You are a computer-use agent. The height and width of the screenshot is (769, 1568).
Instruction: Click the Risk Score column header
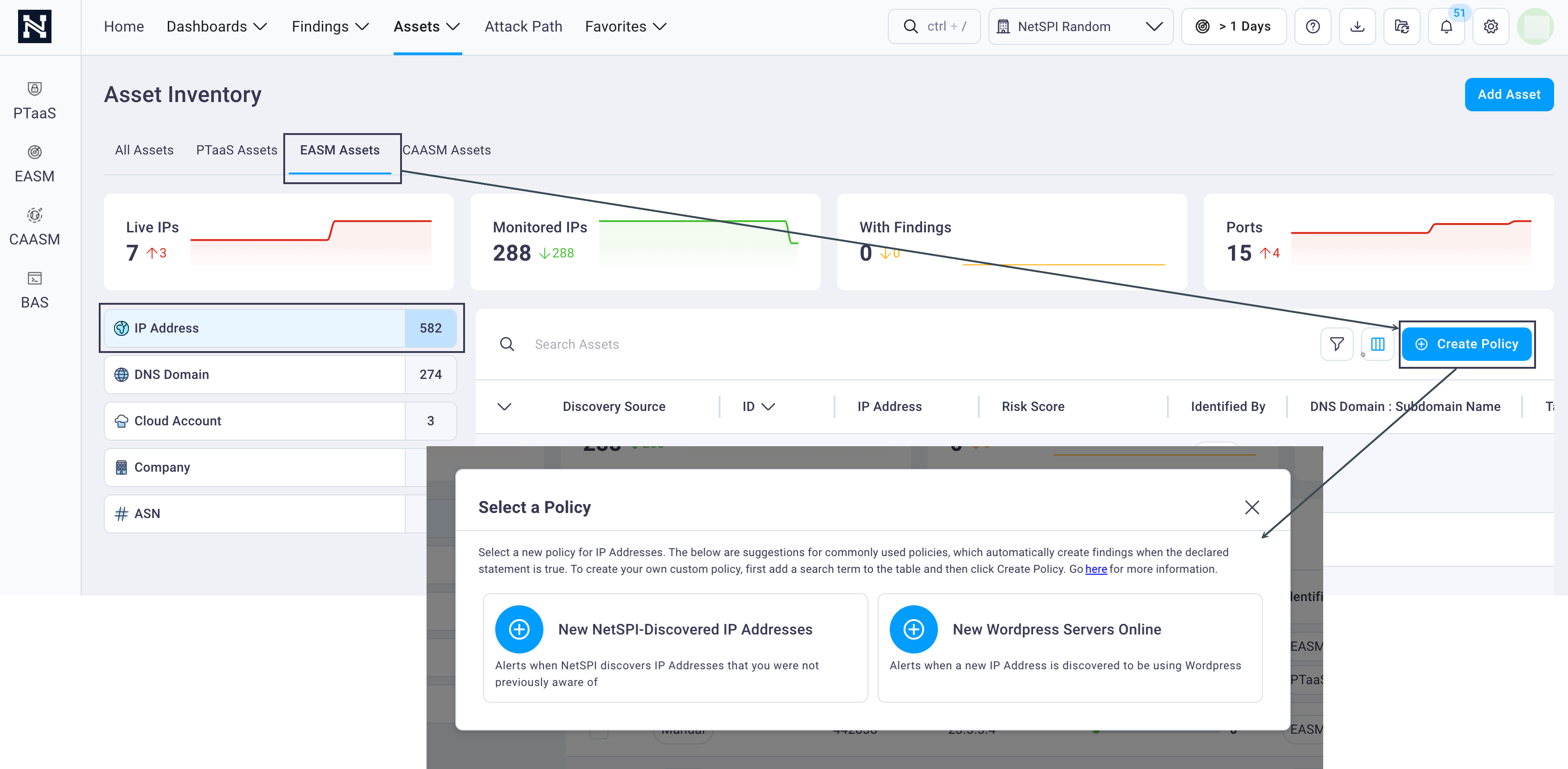click(1033, 406)
